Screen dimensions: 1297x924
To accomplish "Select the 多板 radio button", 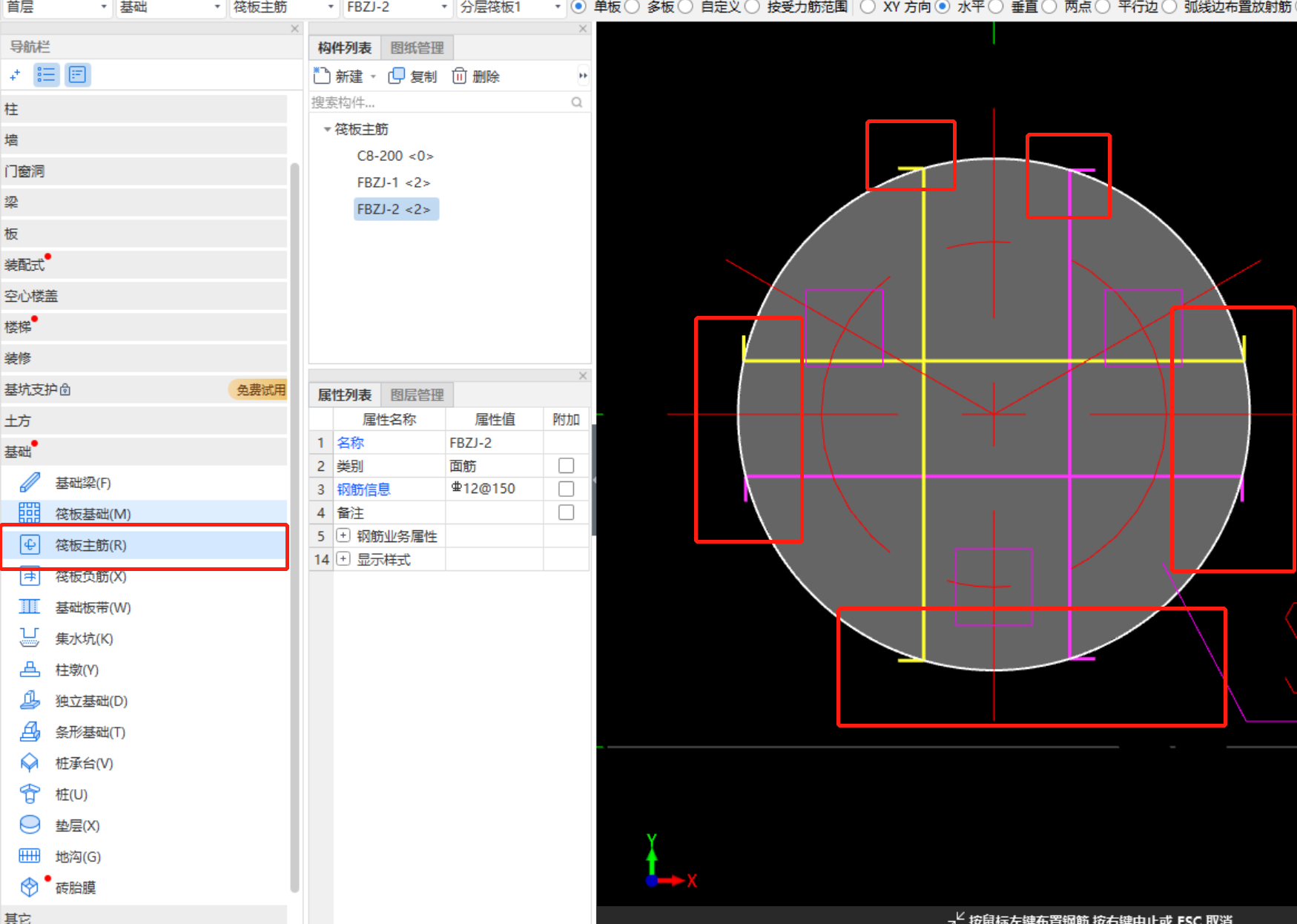I will click(632, 7).
